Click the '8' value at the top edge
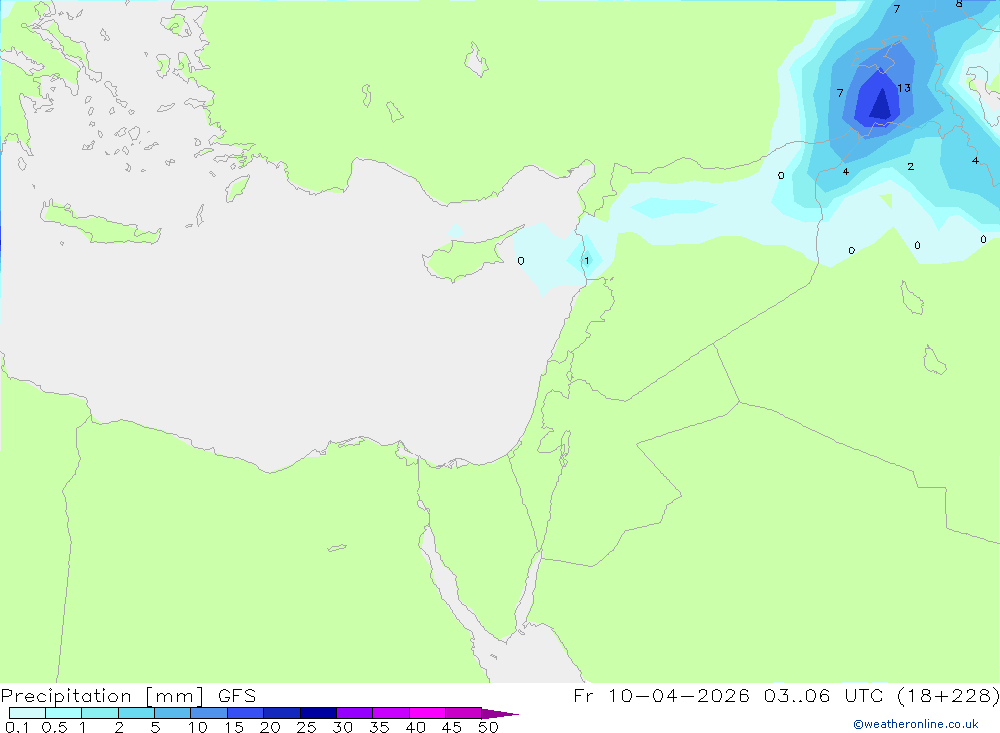 tap(959, 4)
